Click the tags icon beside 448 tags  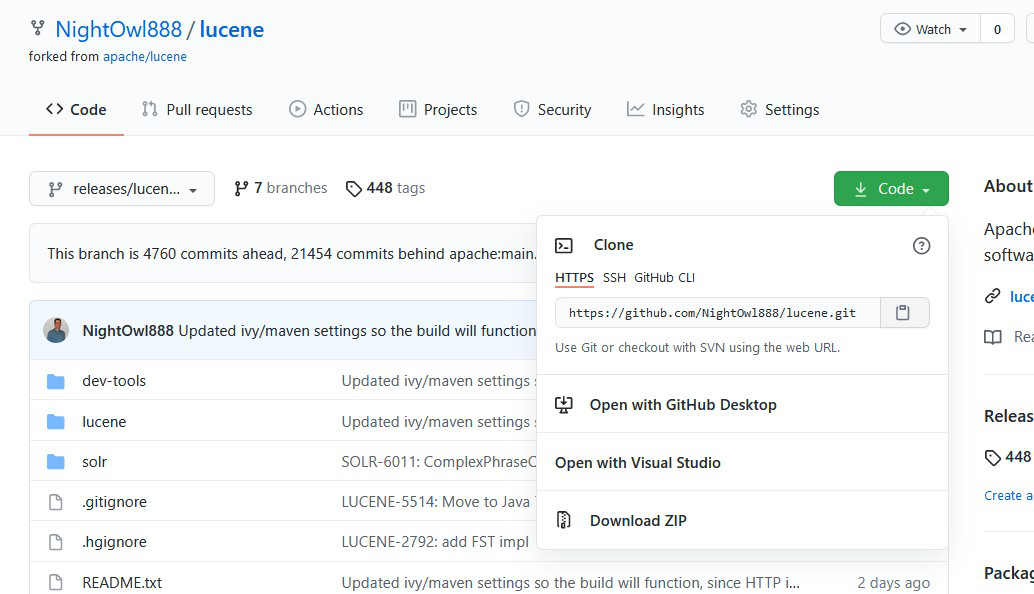(353, 189)
